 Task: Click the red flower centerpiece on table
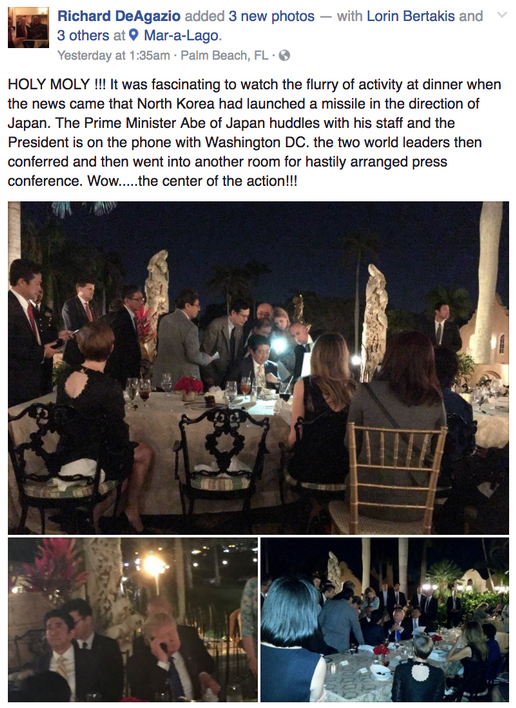(189, 387)
